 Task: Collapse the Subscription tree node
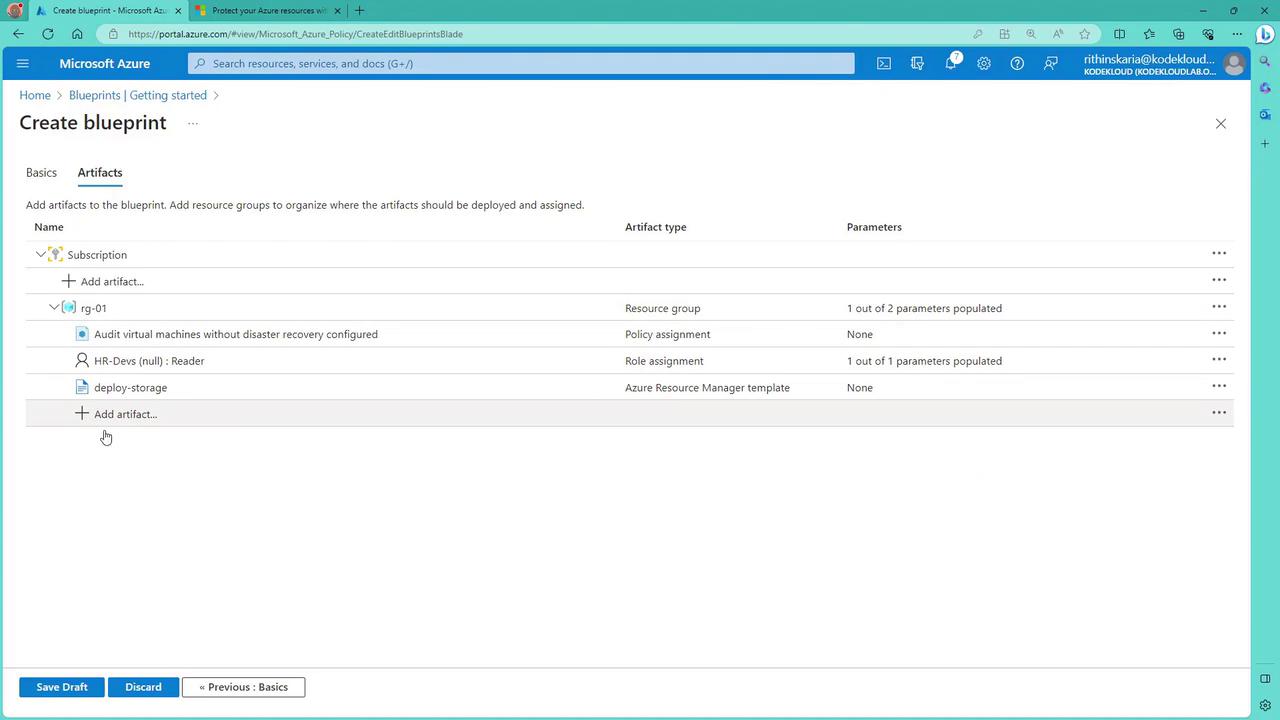pyautogui.click(x=40, y=254)
